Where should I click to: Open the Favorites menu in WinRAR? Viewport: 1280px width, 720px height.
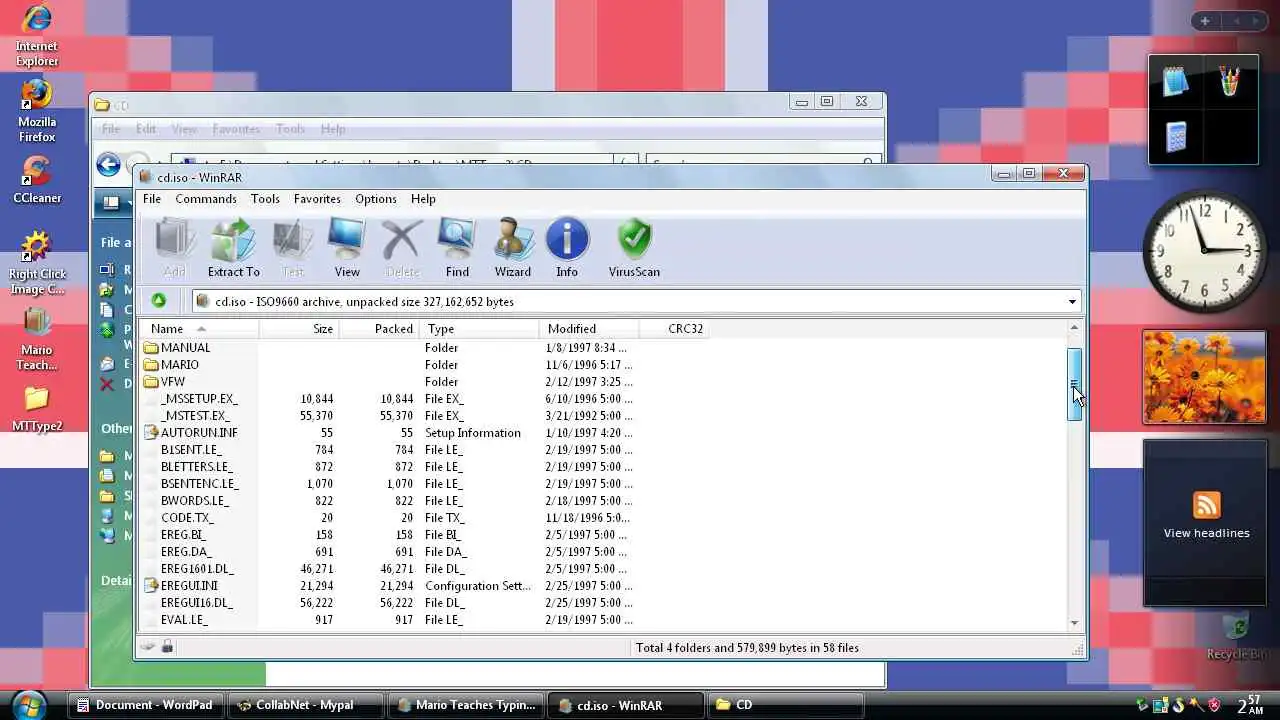click(317, 199)
